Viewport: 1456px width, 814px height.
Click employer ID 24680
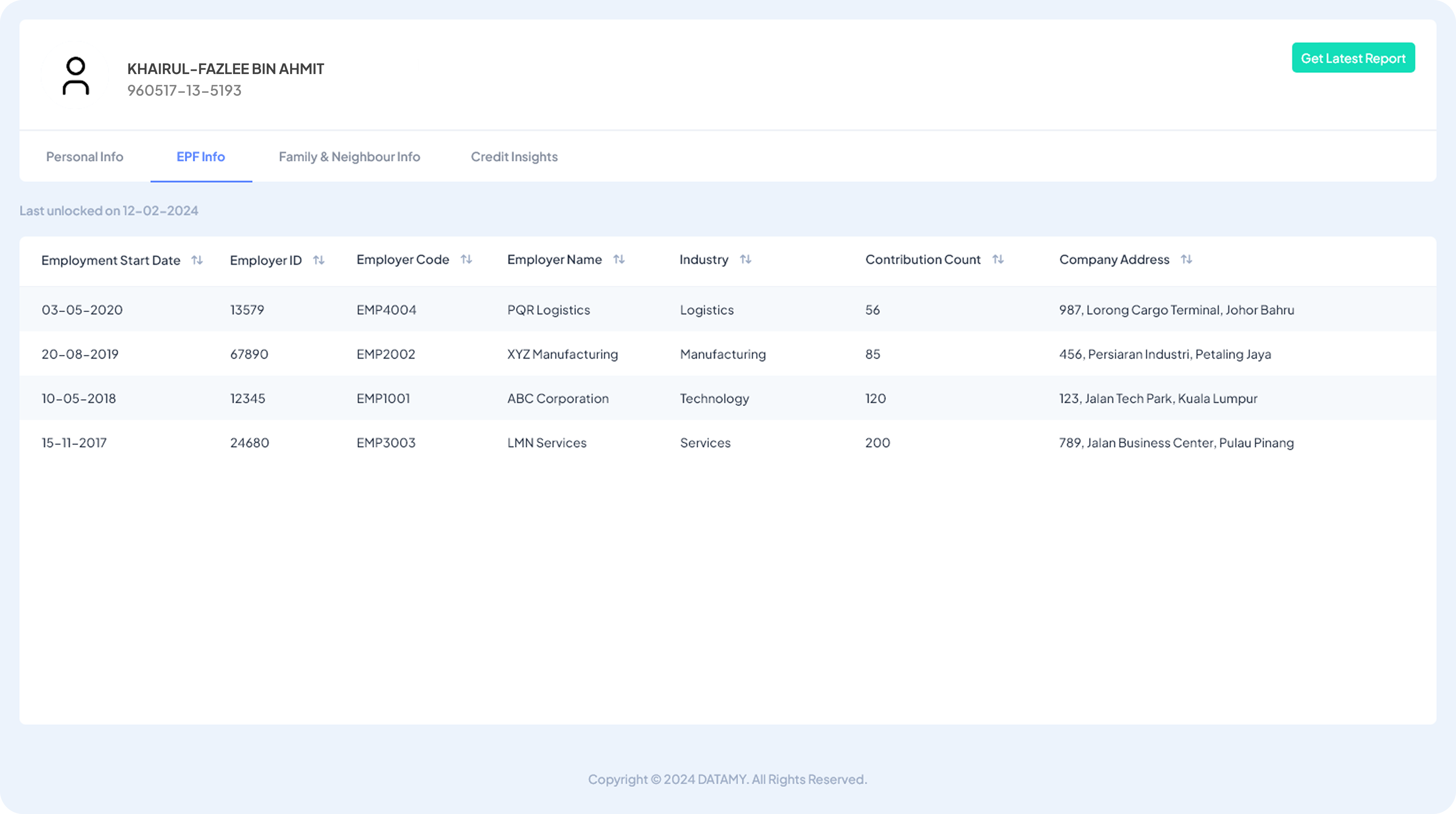click(249, 443)
